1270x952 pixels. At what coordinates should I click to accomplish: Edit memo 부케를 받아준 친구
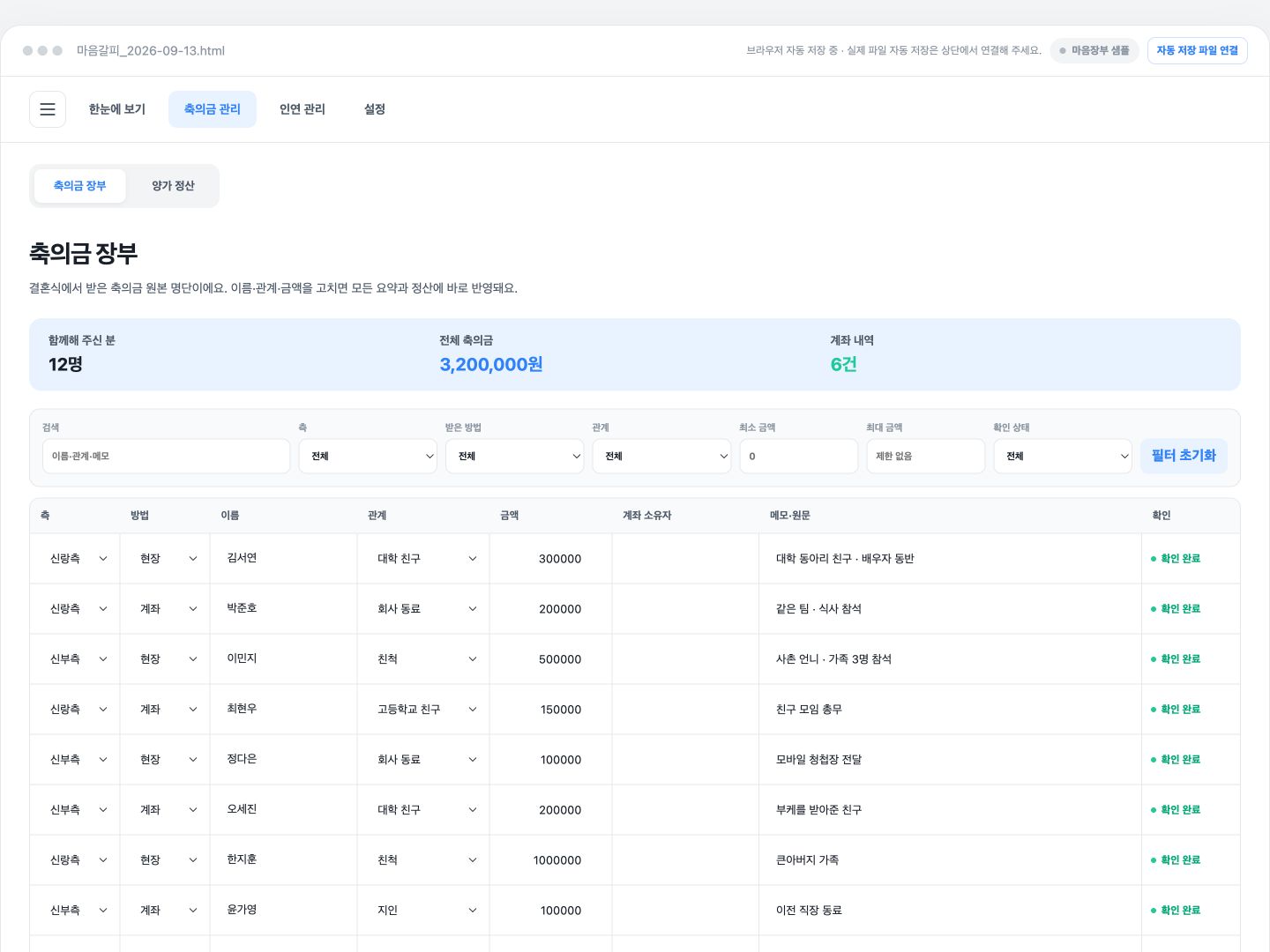[950, 810]
